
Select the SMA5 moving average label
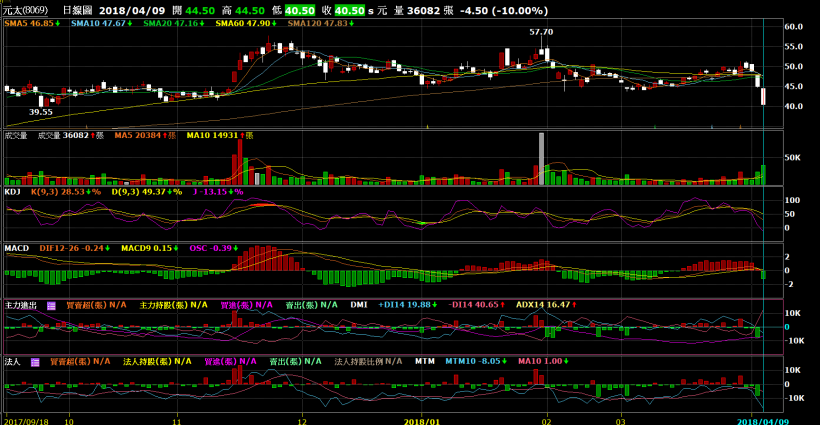click(x=29, y=22)
